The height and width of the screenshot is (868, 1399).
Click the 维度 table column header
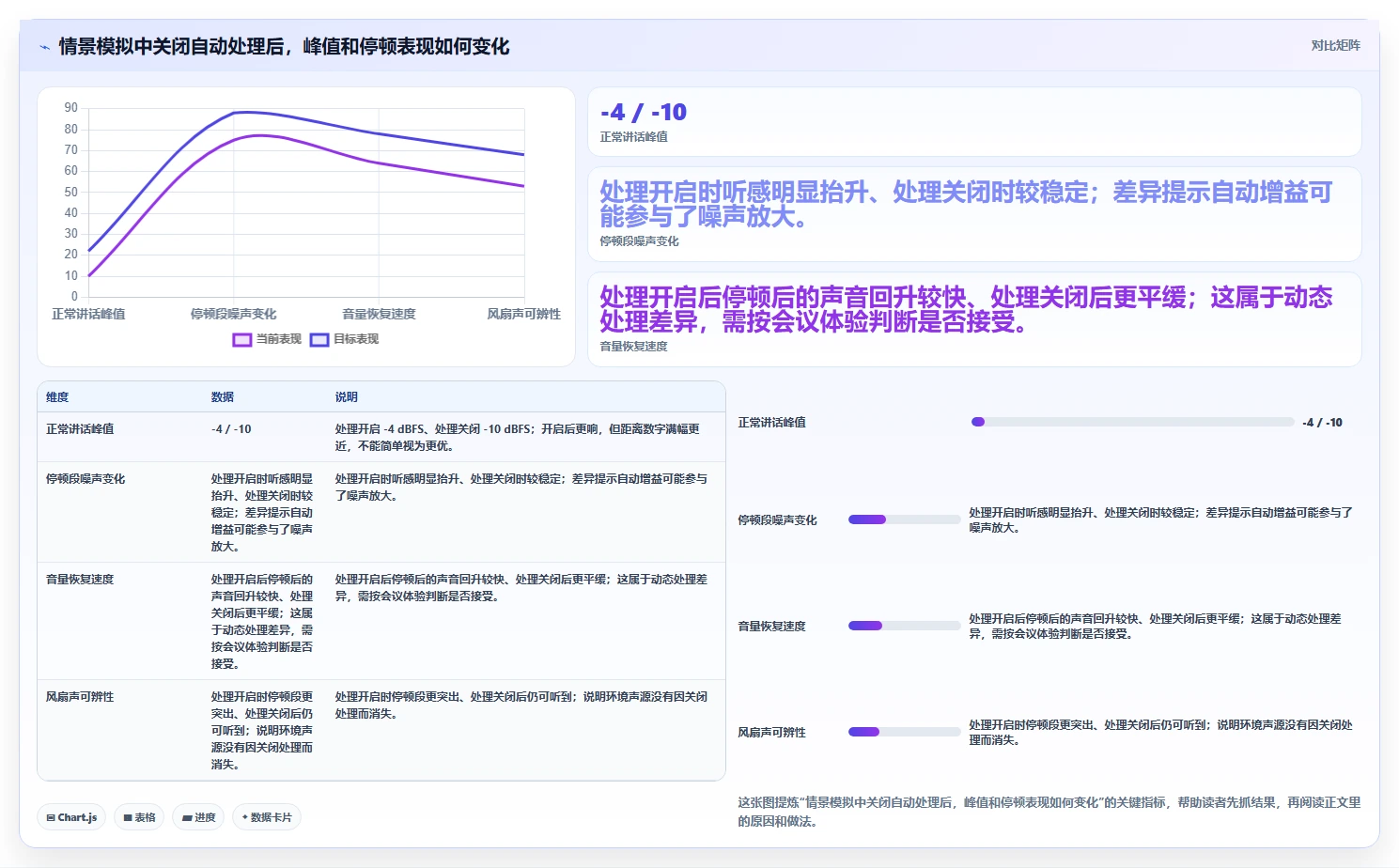tap(57, 397)
